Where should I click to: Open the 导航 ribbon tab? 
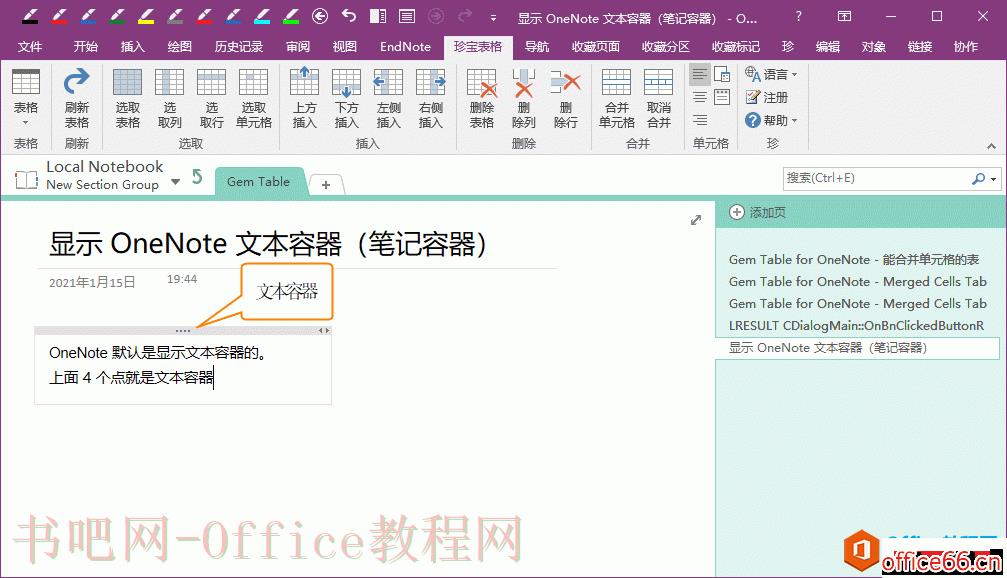[x=537, y=46]
